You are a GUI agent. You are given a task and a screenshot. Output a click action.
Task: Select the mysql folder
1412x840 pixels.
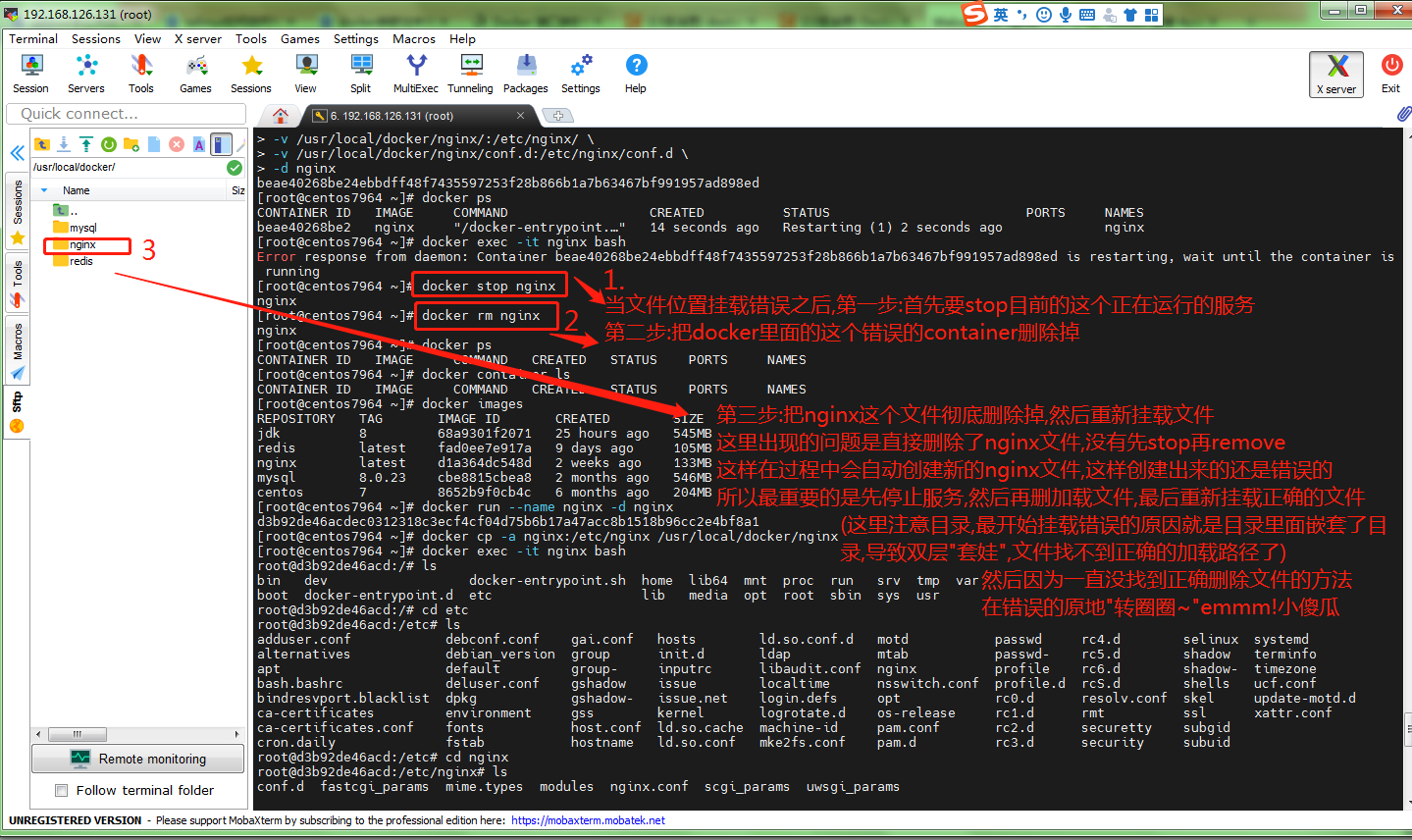click(76, 228)
